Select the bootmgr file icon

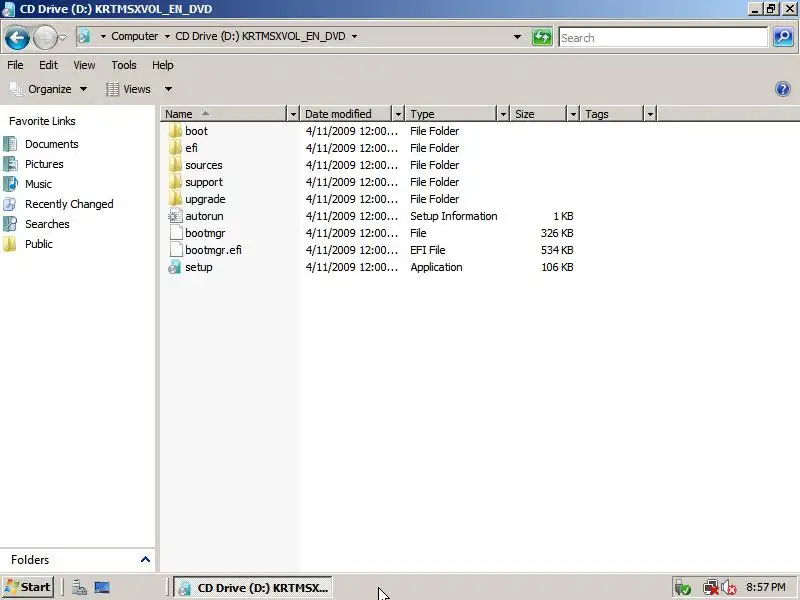176,233
